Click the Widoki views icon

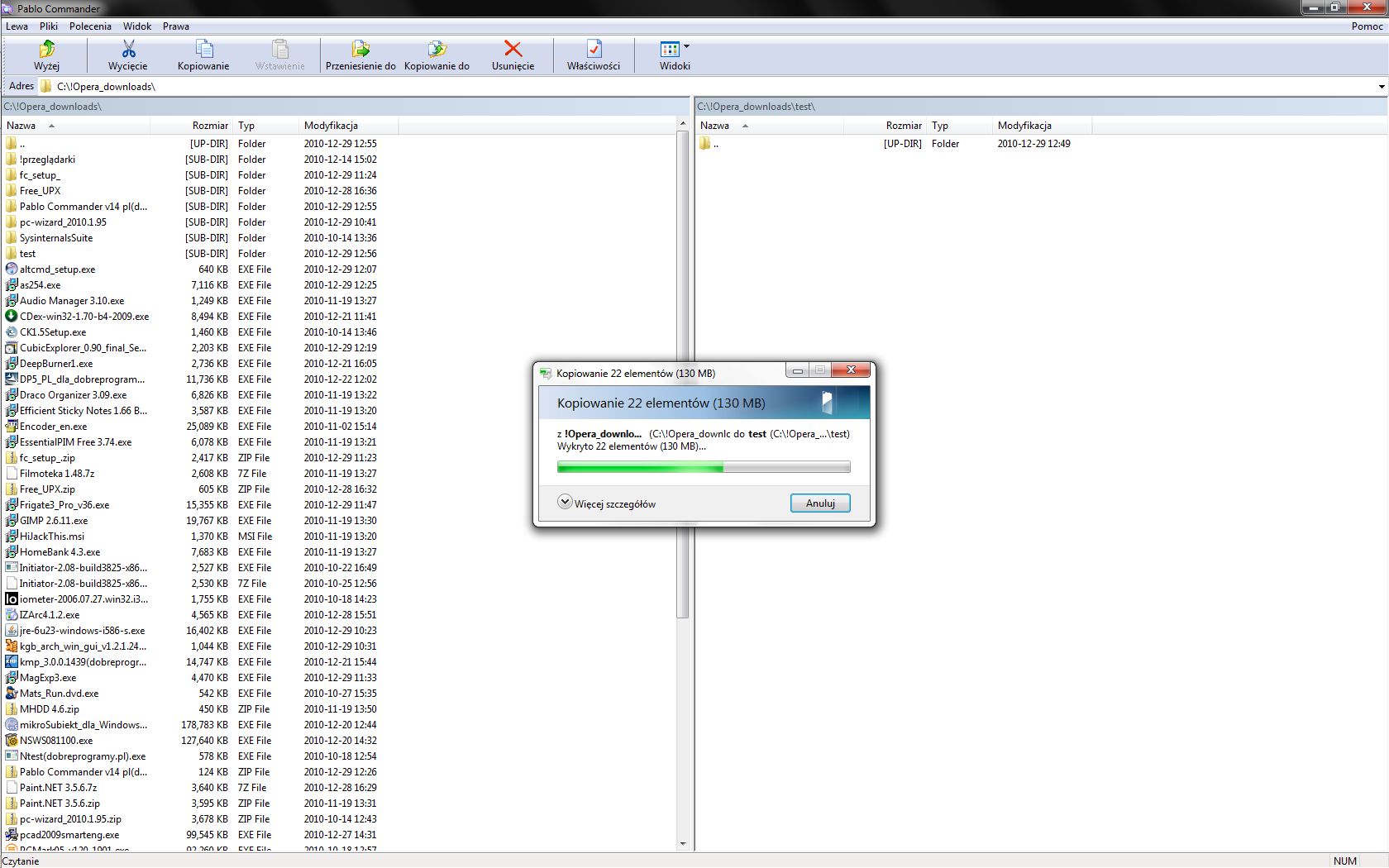670,50
